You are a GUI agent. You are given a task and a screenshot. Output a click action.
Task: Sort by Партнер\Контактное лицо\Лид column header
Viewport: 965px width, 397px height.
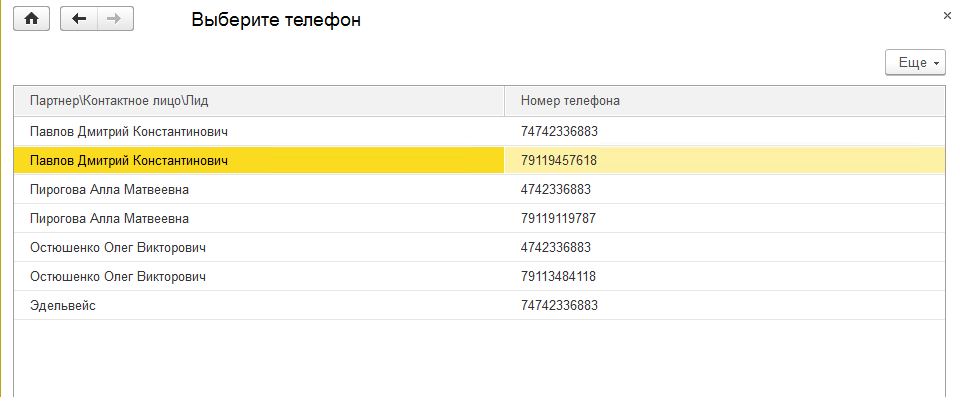click(x=259, y=101)
